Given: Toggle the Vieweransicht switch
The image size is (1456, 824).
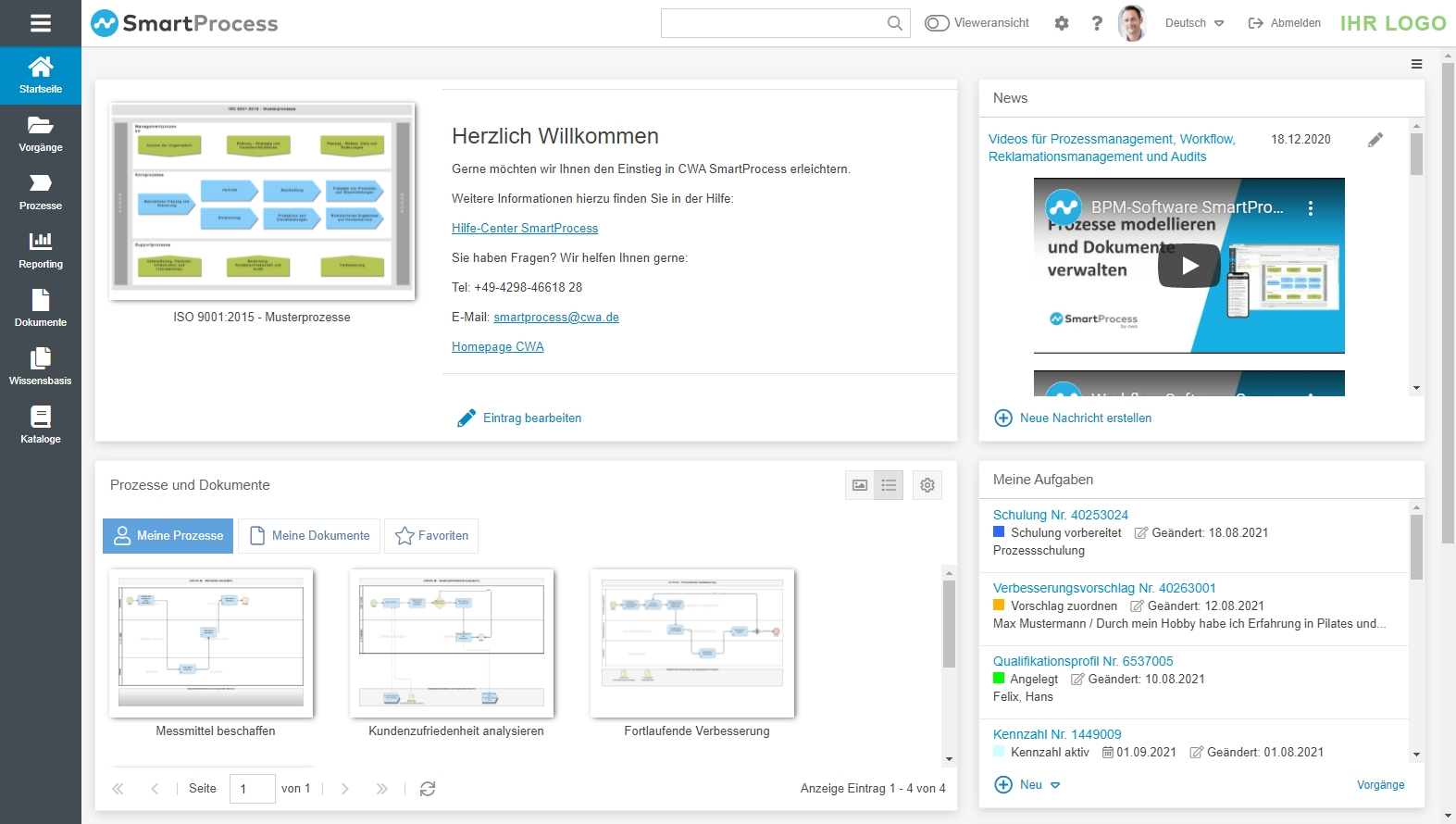Looking at the screenshot, I should coord(937,23).
